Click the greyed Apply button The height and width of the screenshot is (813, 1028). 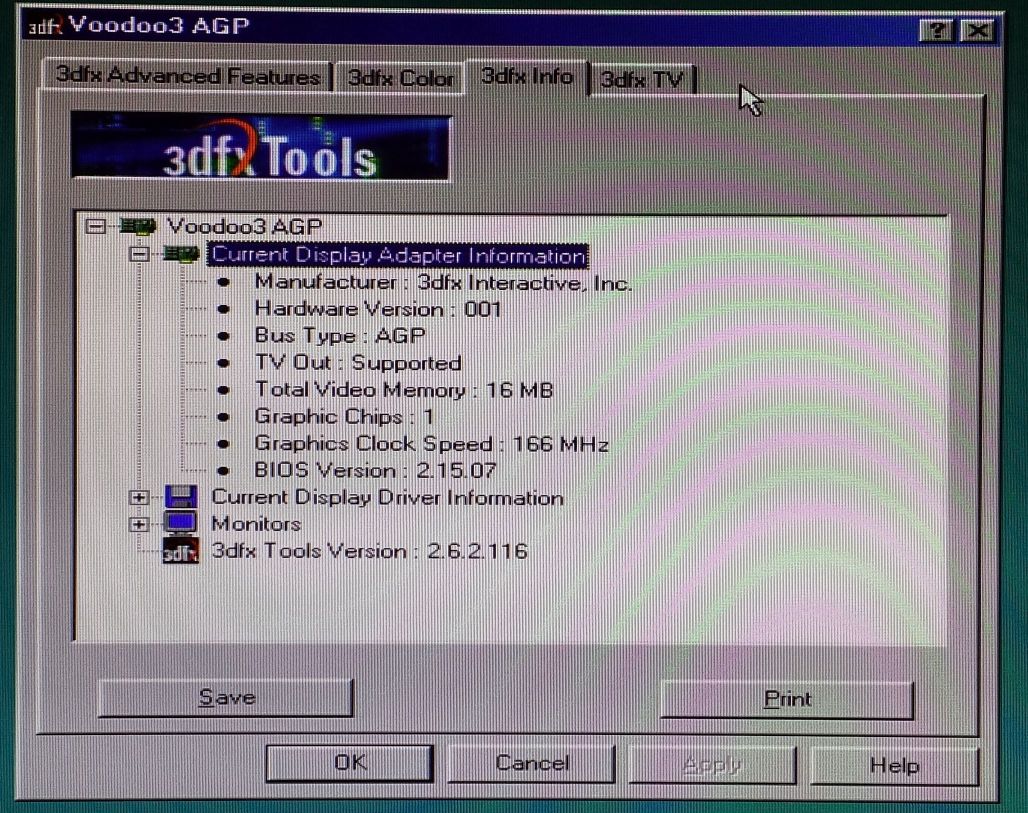click(712, 764)
